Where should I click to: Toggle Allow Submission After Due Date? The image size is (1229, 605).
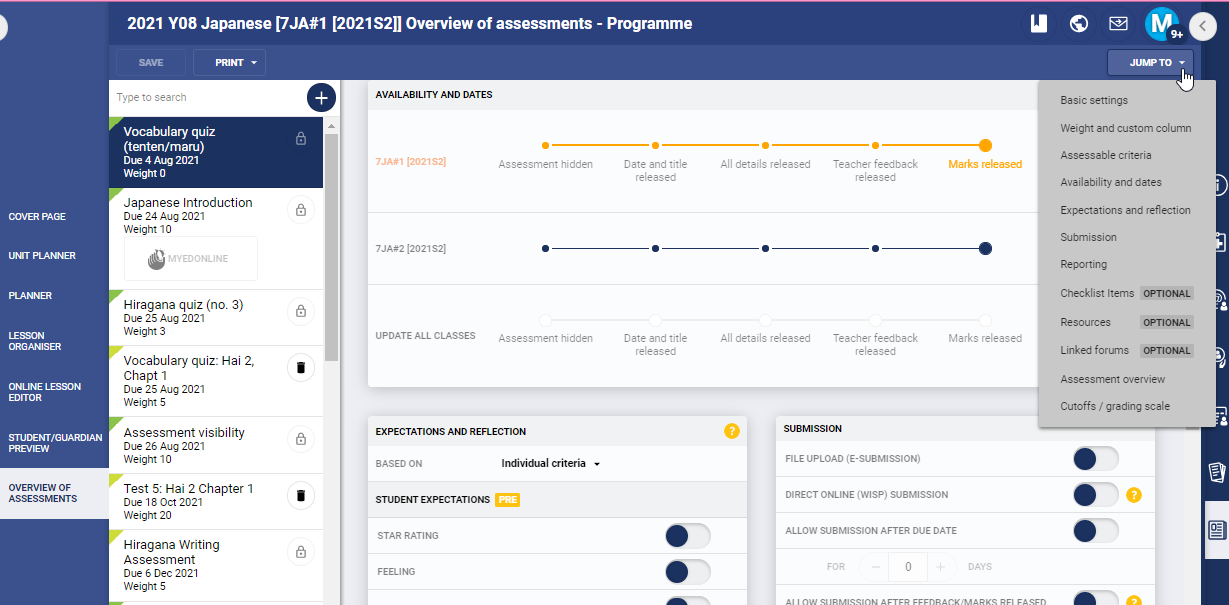pyautogui.click(x=1095, y=531)
